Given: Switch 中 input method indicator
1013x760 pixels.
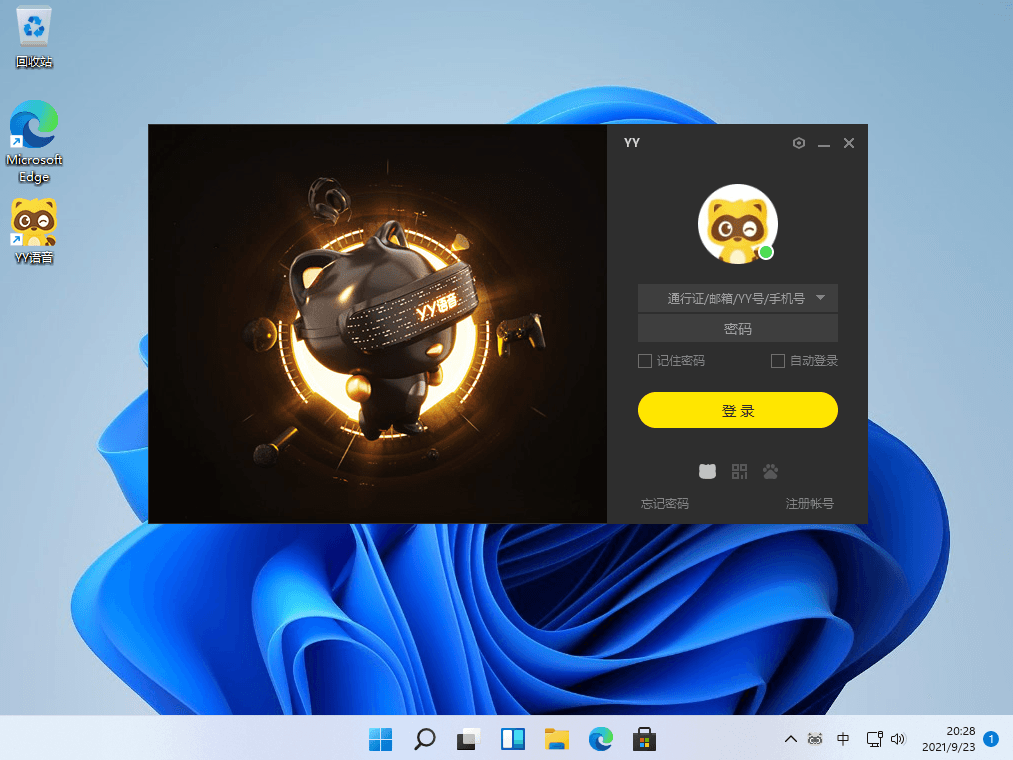Looking at the screenshot, I should 843,739.
